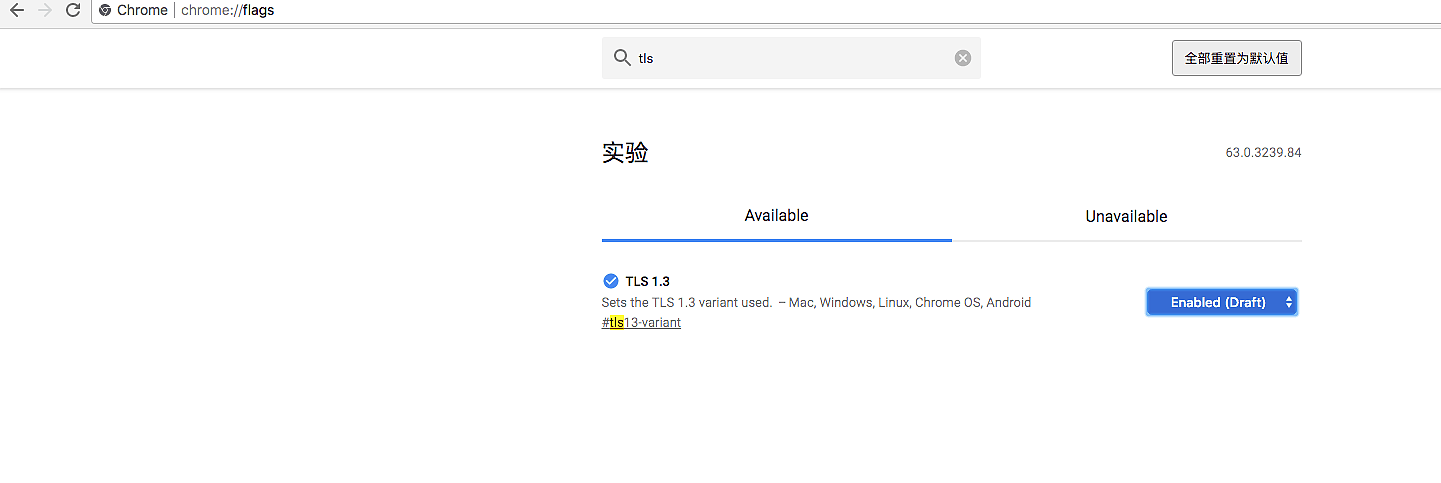This screenshot has width=1441, height=483.
Task: Focus the search field containing "tls"
Action: pyautogui.click(x=790, y=58)
